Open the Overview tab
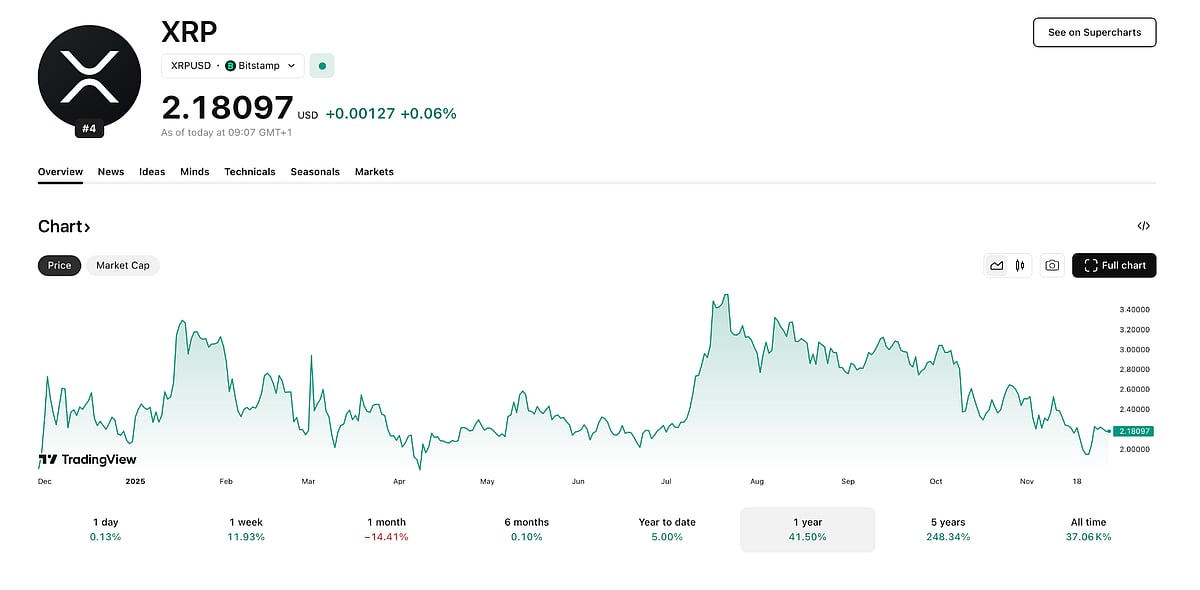 tap(60, 172)
